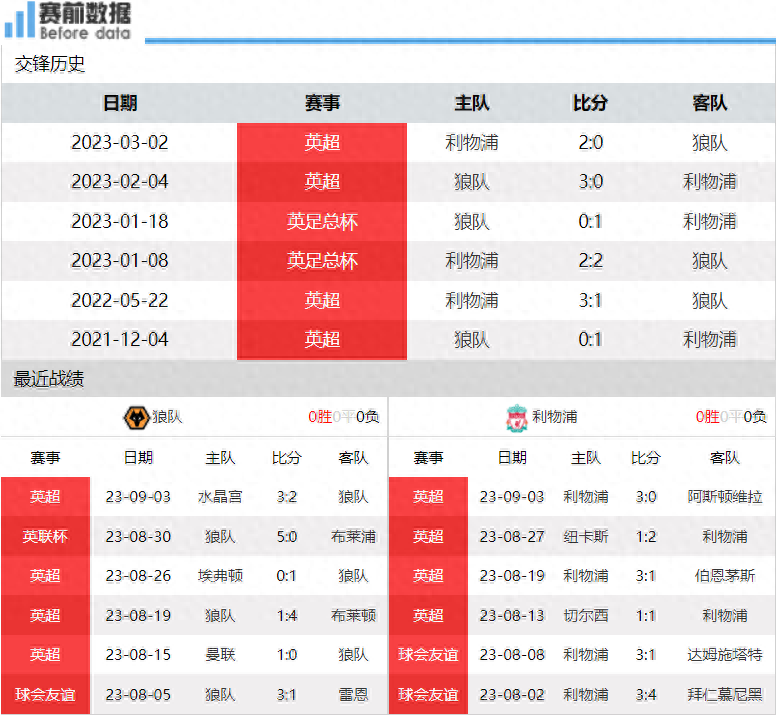Click home team 利物浦 in the 2022-05-22 row
Viewport: 776px width, 715px height.
click(x=472, y=300)
